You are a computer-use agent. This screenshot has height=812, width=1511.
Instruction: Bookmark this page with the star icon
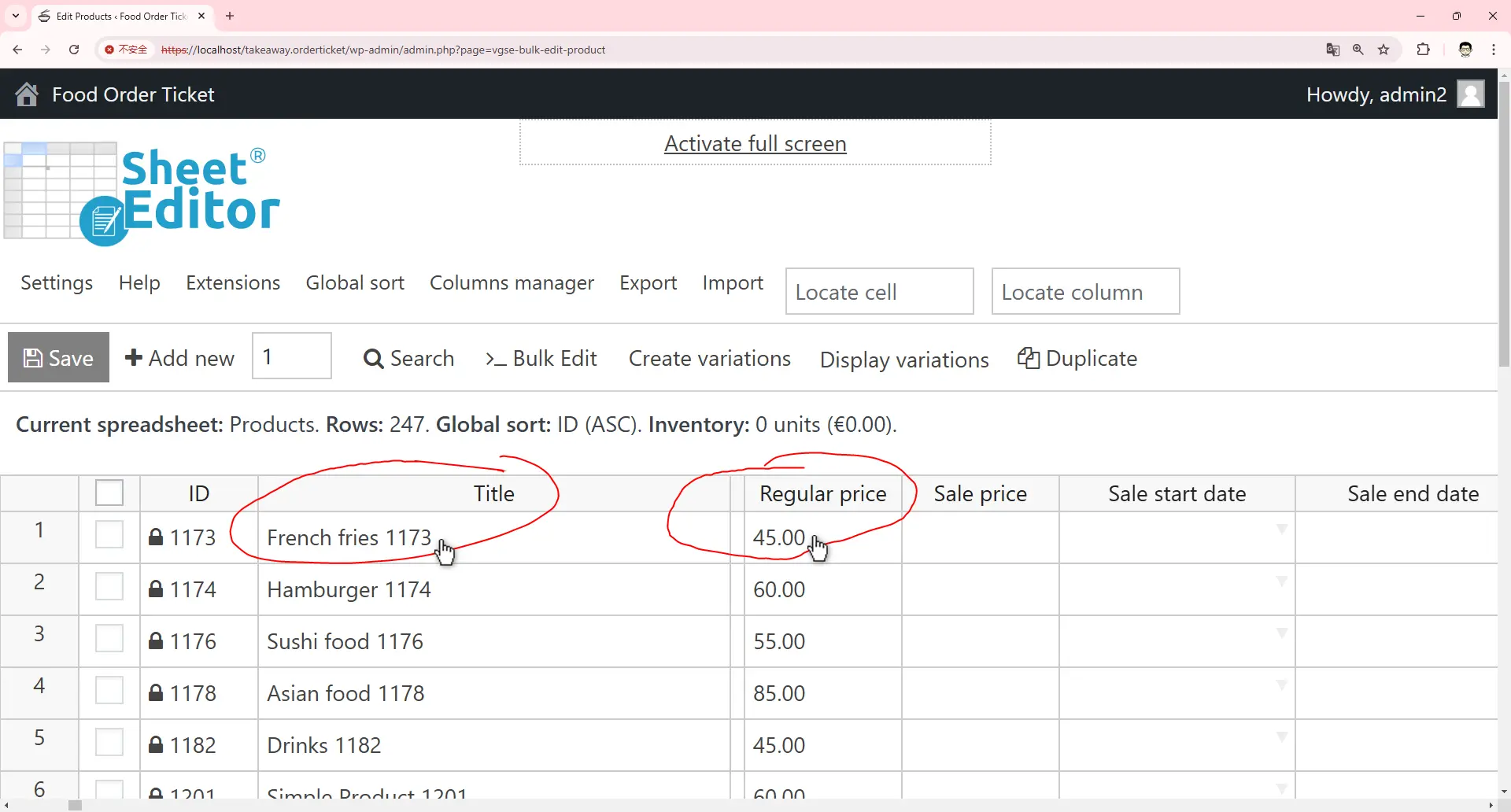click(1384, 50)
